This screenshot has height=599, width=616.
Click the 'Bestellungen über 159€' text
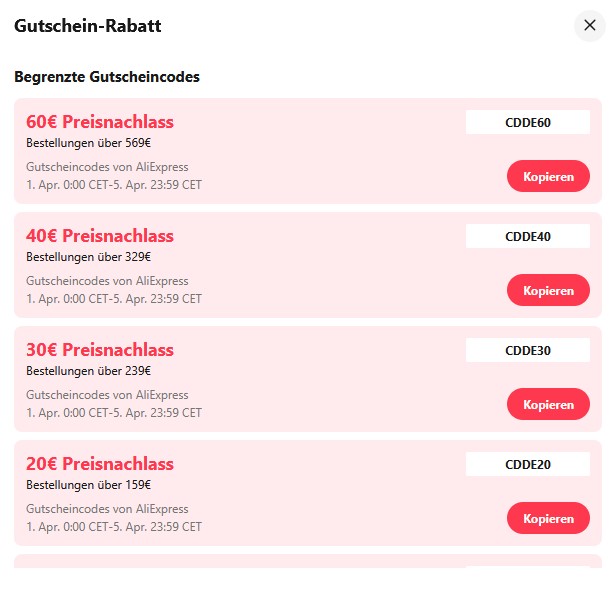click(x=89, y=485)
